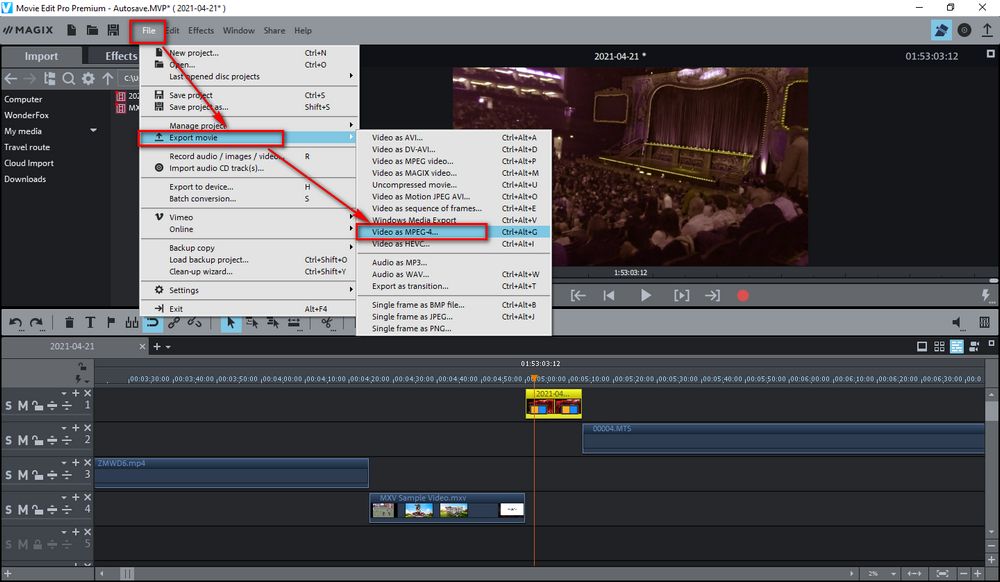This screenshot has width=1000, height=582.
Task: Select Audio as MP3 export entry
Action: pyautogui.click(x=453, y=262)
